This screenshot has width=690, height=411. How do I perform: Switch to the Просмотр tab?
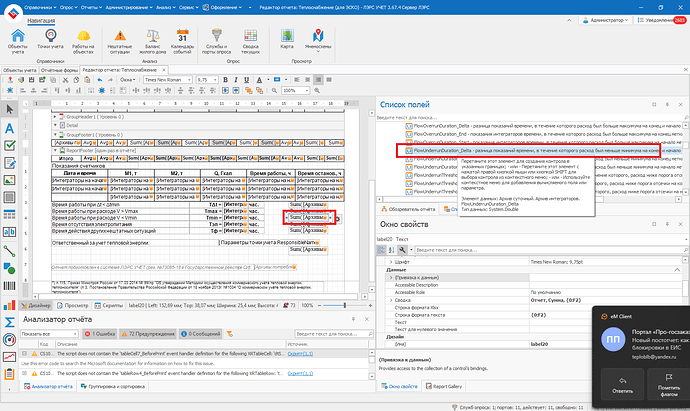(73, 305)
